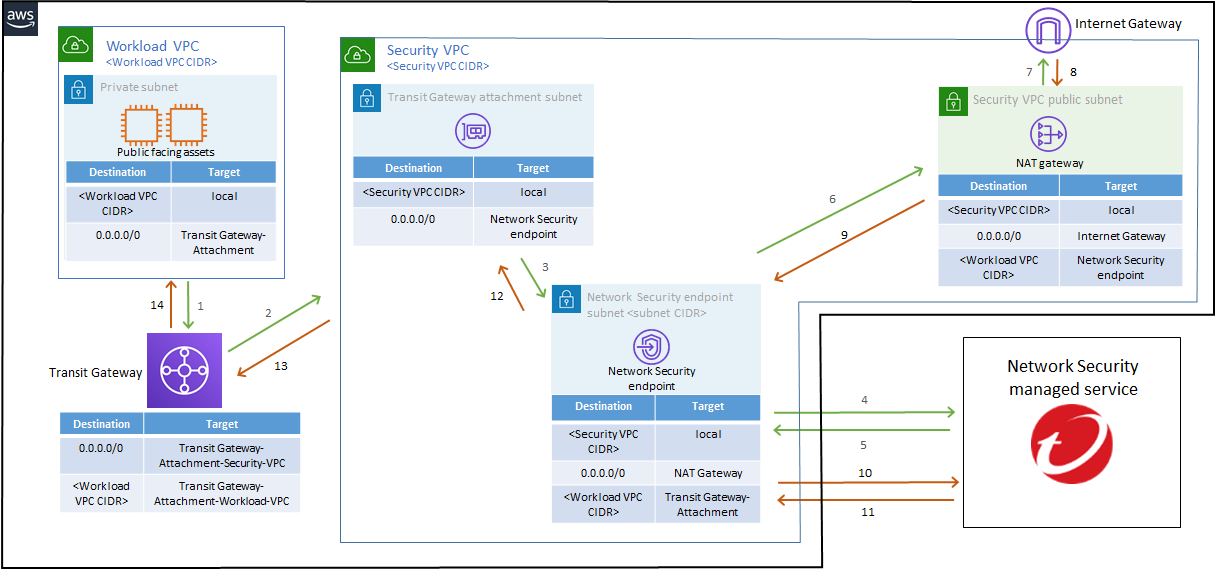Select the NAT gateway icon
1221x570 pixels.
[x=1048, y=134]
